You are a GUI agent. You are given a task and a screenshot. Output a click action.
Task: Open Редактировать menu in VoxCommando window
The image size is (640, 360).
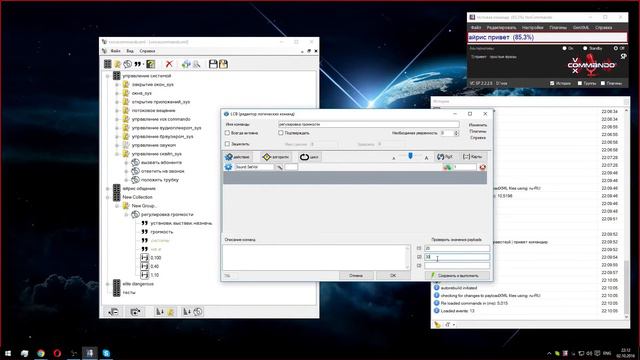502,27
